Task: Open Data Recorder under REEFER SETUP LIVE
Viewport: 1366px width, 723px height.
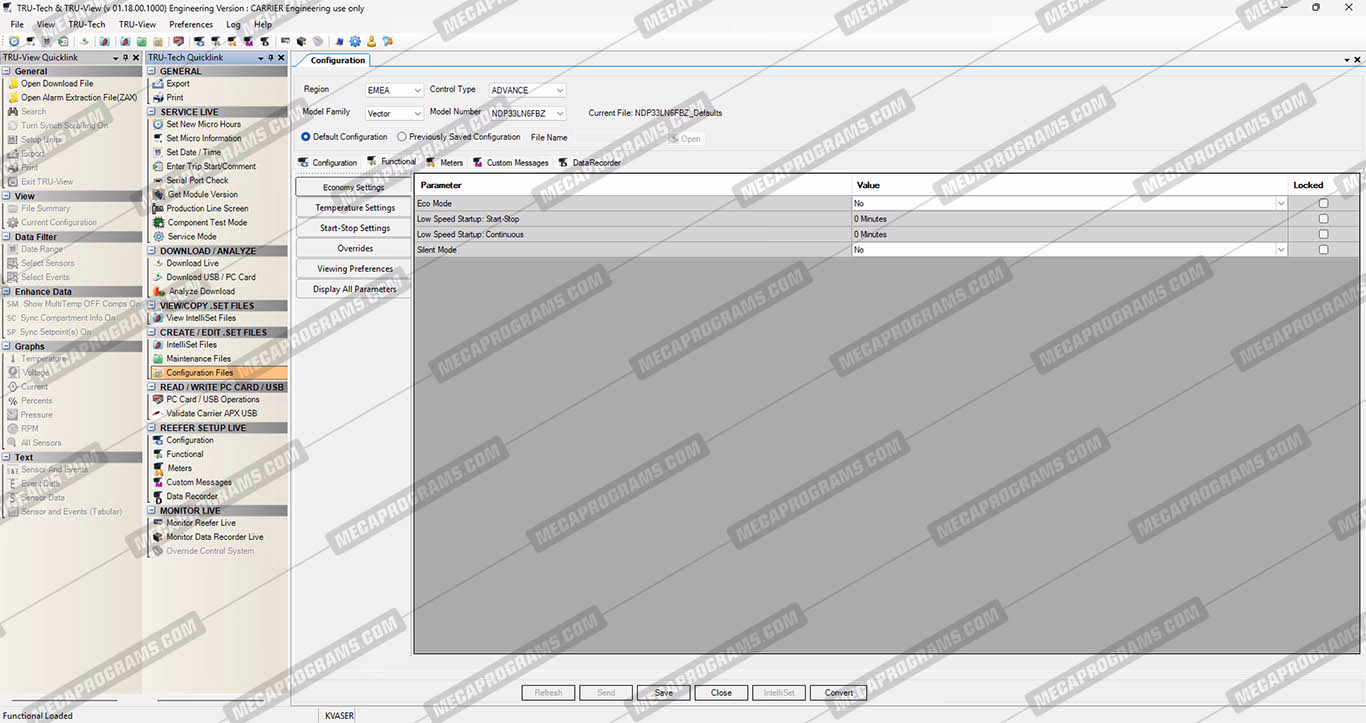Action: [192, 496]
